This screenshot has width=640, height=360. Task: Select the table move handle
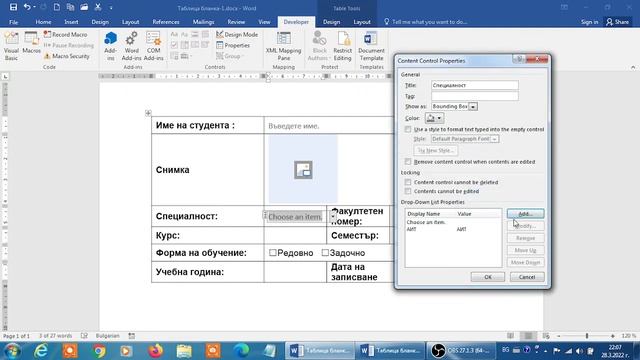[x=148, y=113]
